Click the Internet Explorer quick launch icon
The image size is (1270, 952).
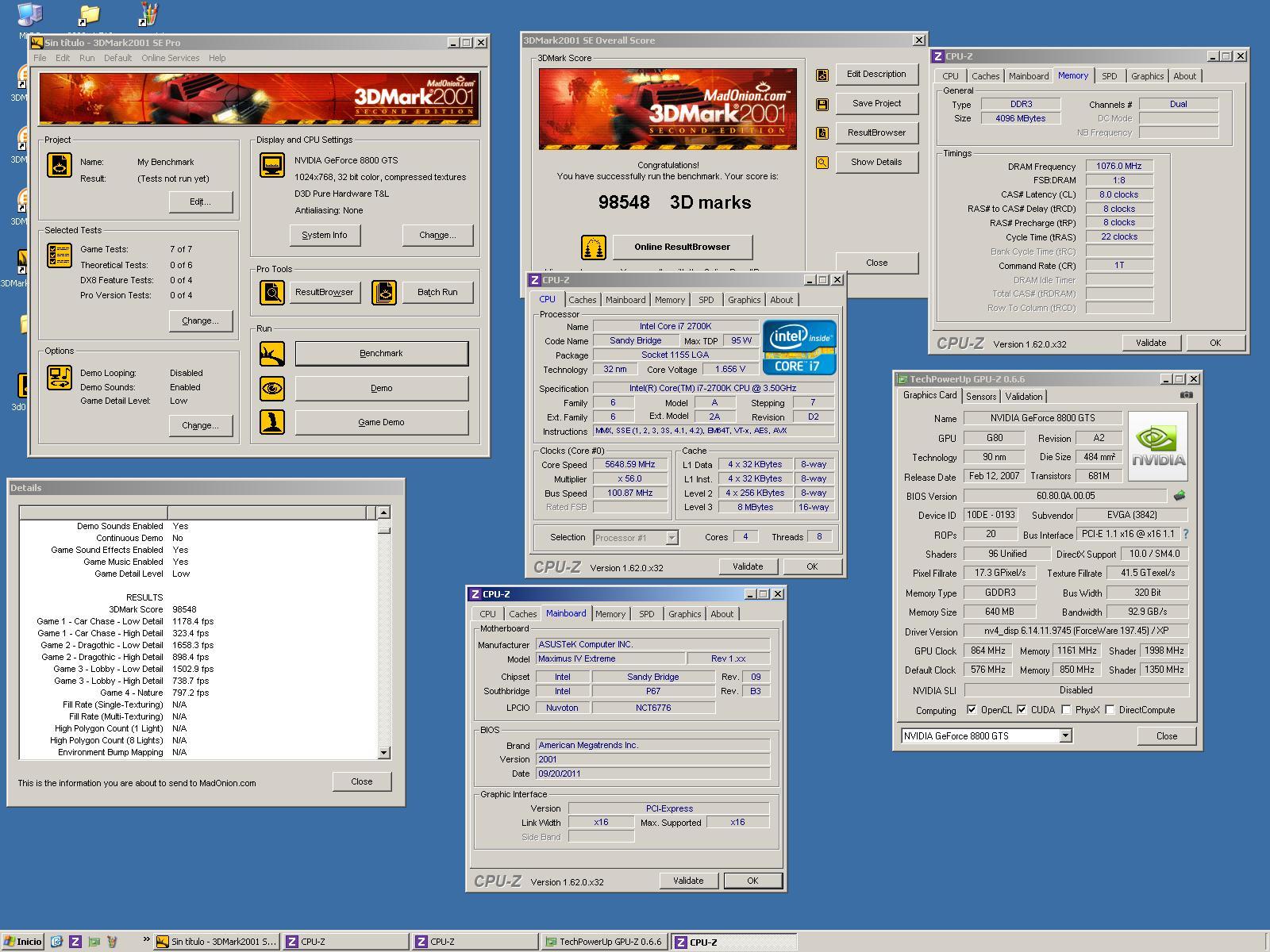[56, 942]
